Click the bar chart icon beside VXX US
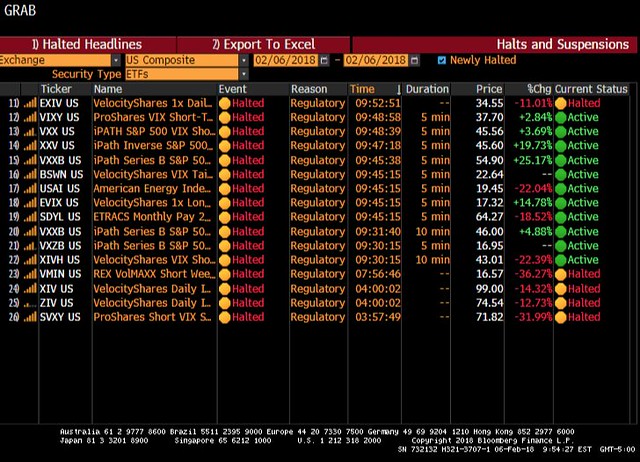 [30, 132]
